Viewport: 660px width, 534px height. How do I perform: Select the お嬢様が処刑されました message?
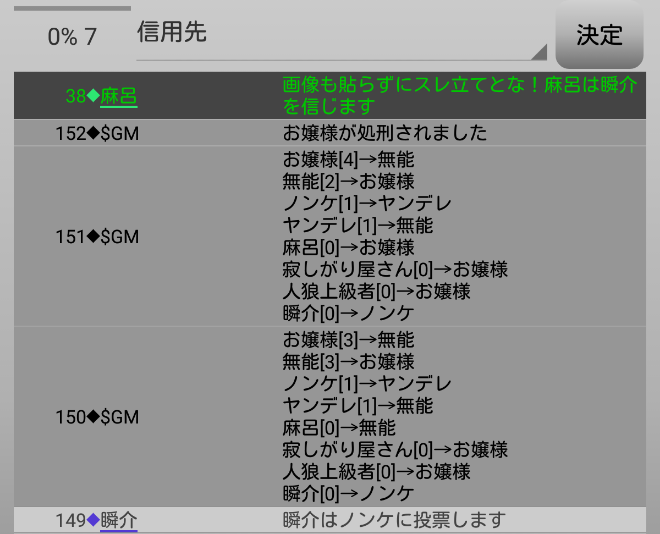[x=385, y=133]
